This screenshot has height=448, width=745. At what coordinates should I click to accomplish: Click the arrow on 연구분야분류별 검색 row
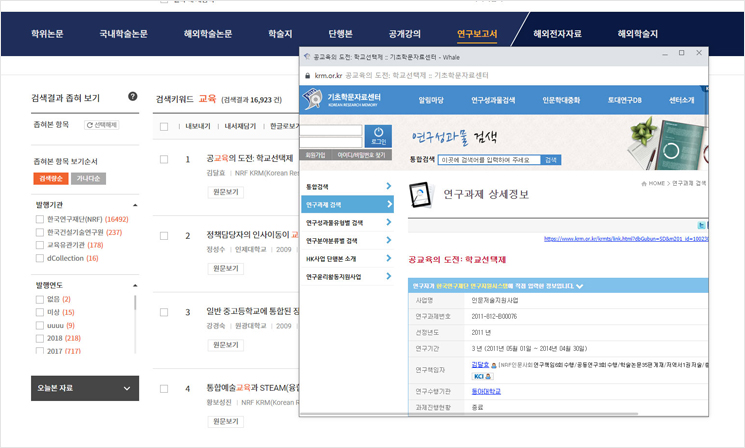pyautogui.click(x=389, y=240)
